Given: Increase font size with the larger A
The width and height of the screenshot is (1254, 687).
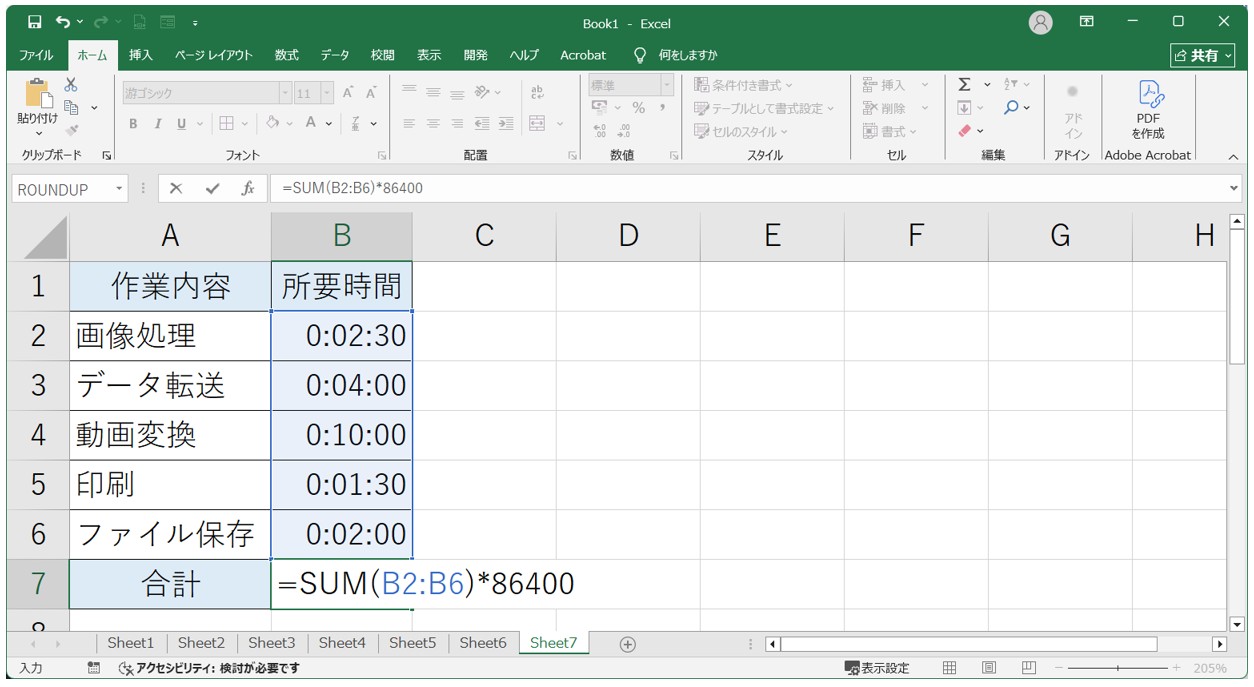Looking at the screenshot, I should click(x=348, y=93).
